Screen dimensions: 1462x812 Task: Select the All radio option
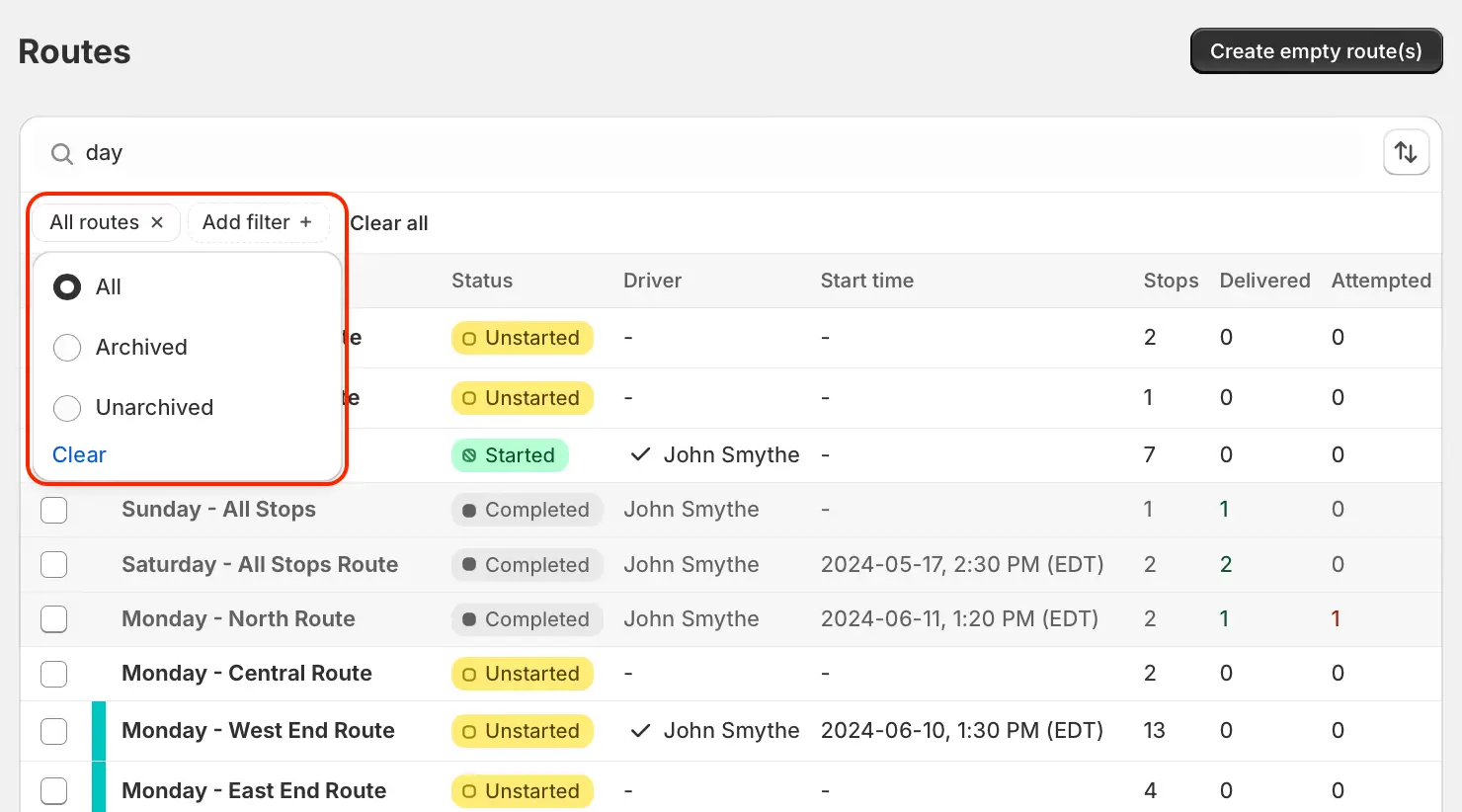click(x=67, y=287)
